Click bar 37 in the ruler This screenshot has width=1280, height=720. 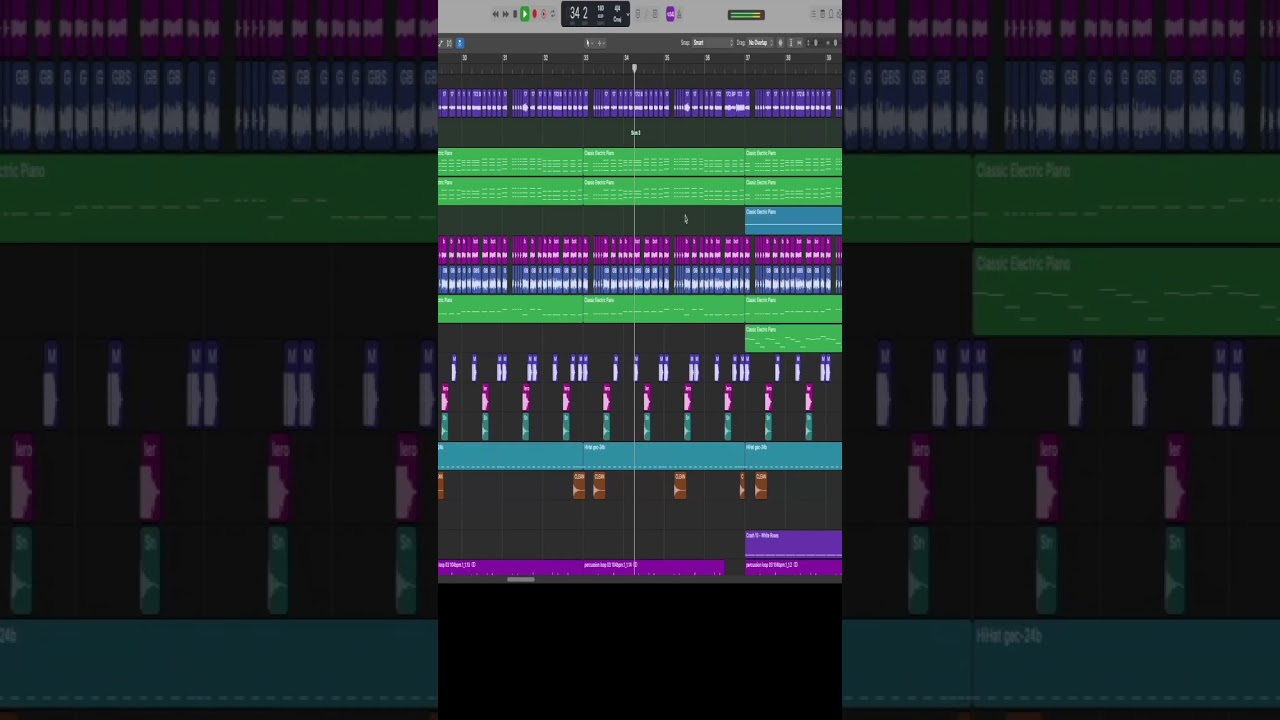pyautogui.click(x=748, y=58)
